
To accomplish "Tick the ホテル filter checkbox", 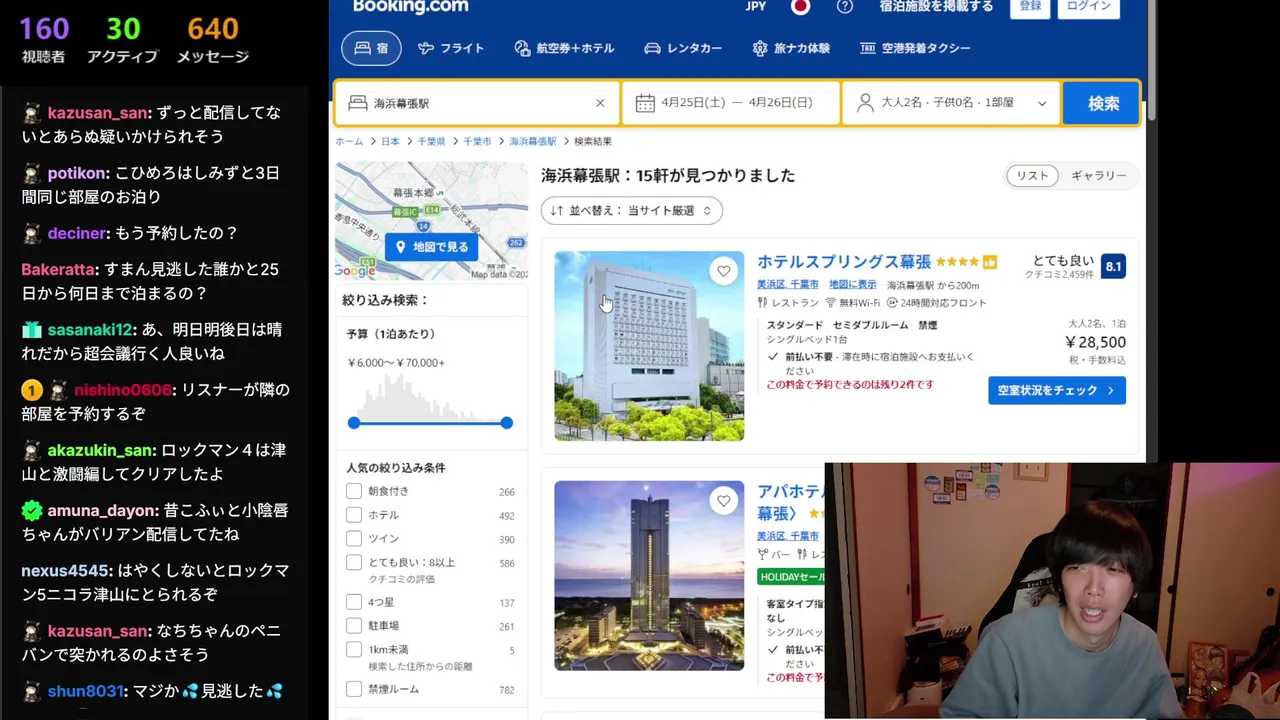I will click(354, 515).
